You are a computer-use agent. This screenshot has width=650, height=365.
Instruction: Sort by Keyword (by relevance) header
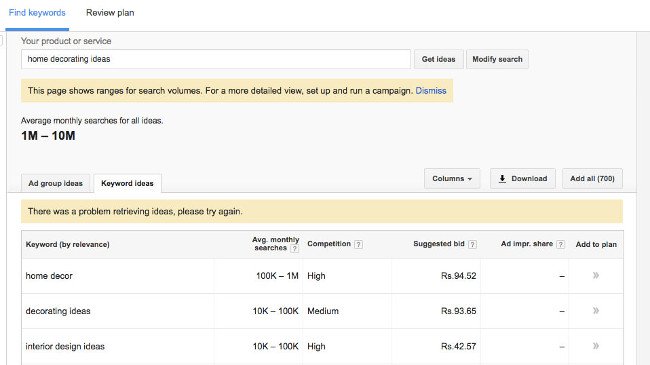[x=68, y=244]
